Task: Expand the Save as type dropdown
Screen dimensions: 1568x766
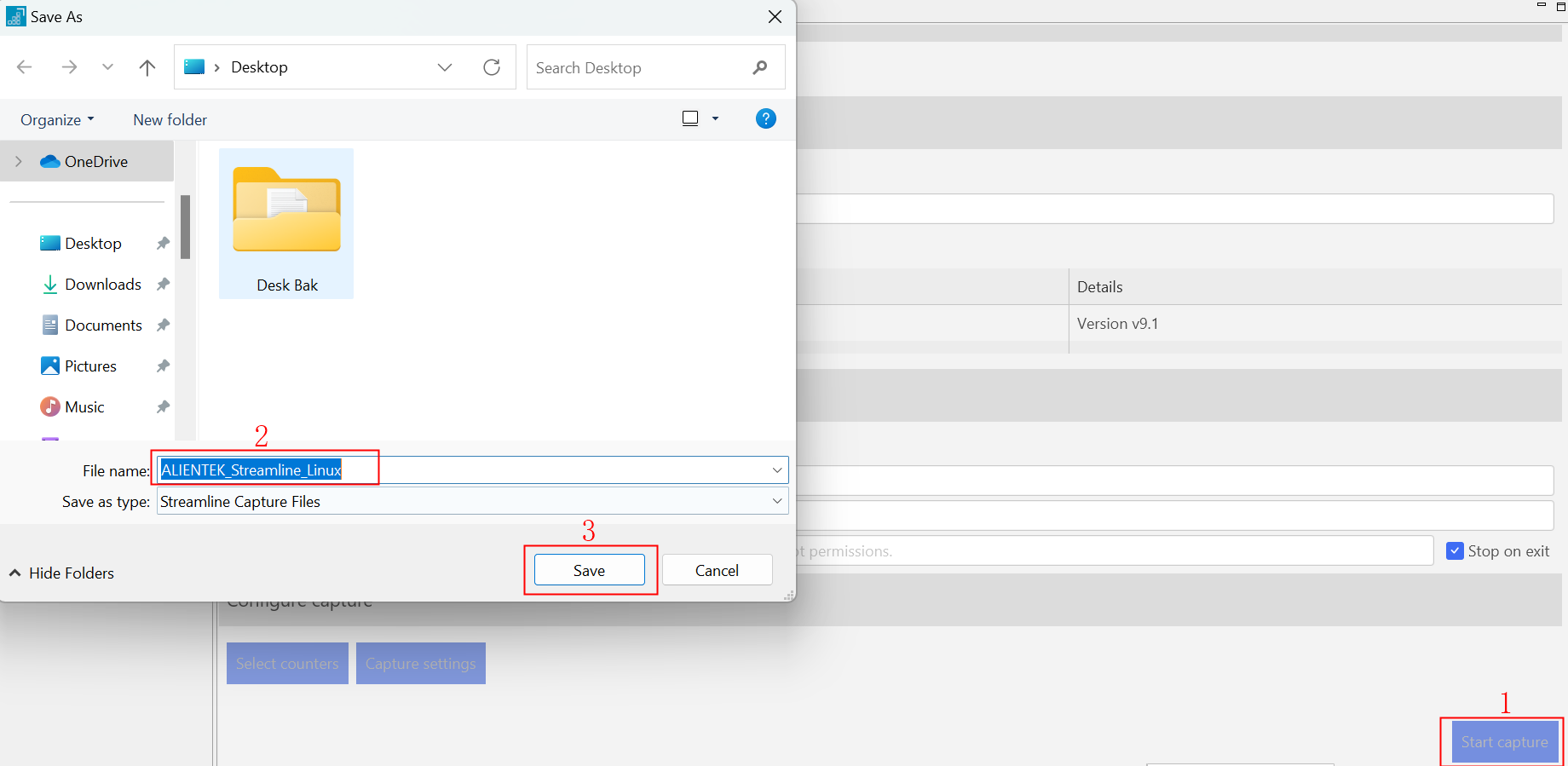Action: (776, 501)
